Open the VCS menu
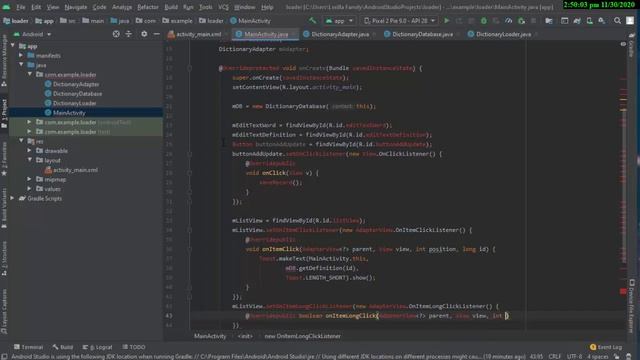 point(223,7)
